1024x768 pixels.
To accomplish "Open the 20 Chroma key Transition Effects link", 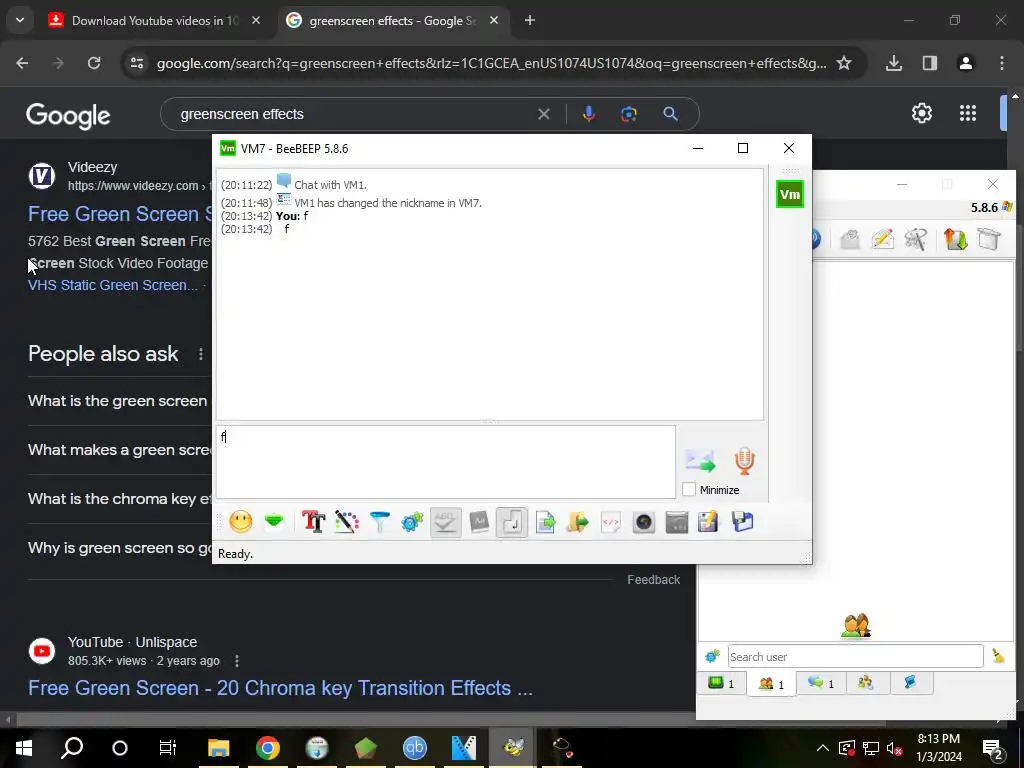I will tap(280, 688).
